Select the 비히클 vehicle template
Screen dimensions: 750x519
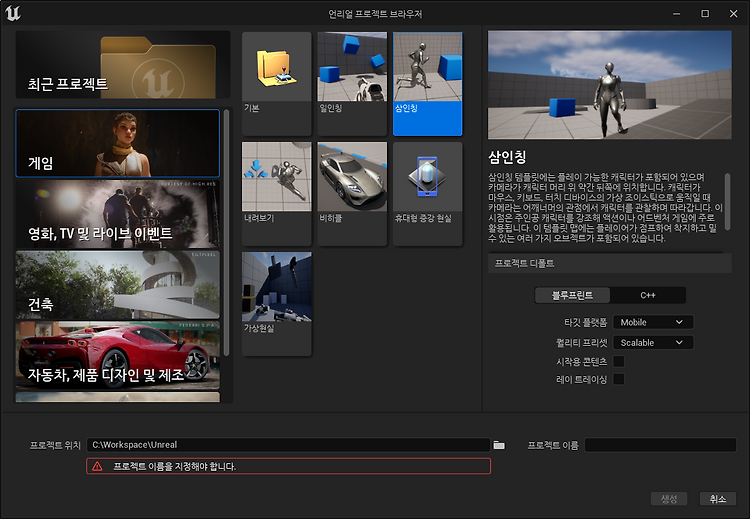[x=352, y=194]
